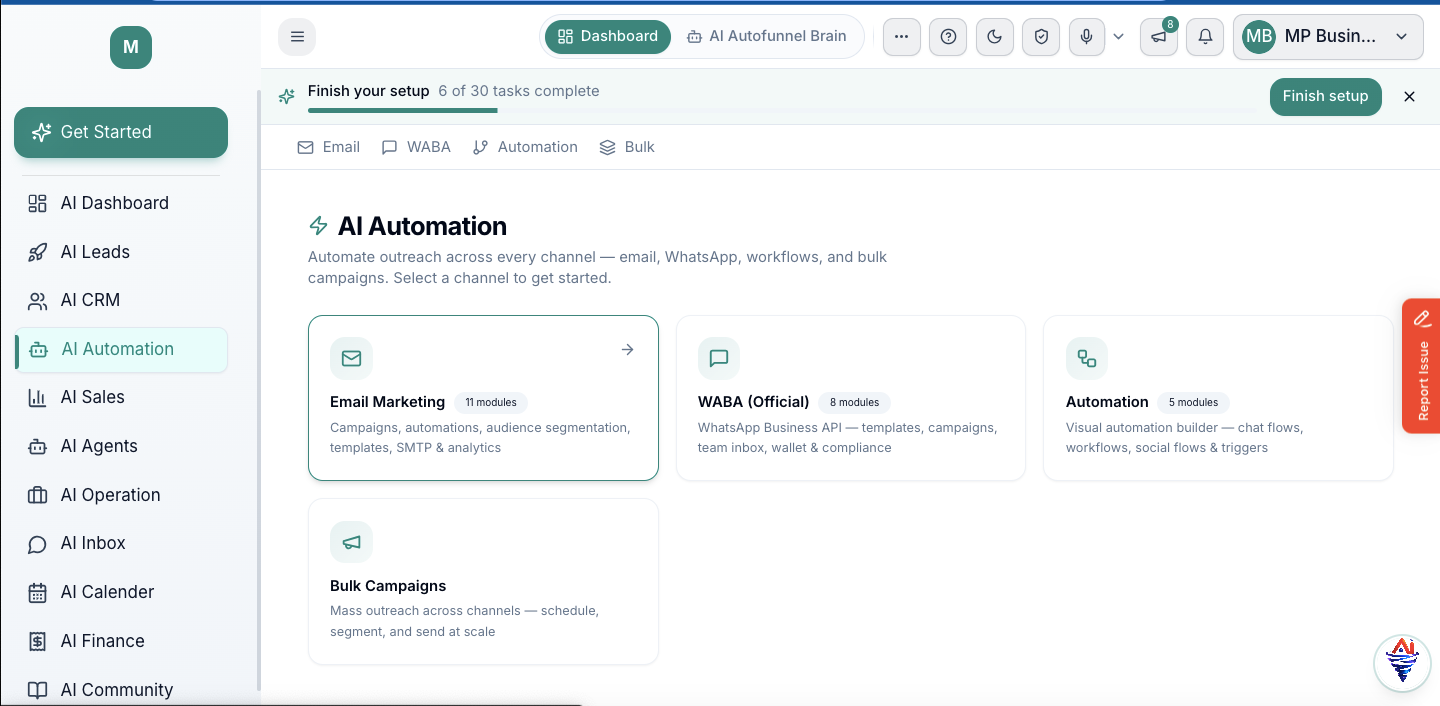Open announcements megaphone with badge 8

[1159, 37]
